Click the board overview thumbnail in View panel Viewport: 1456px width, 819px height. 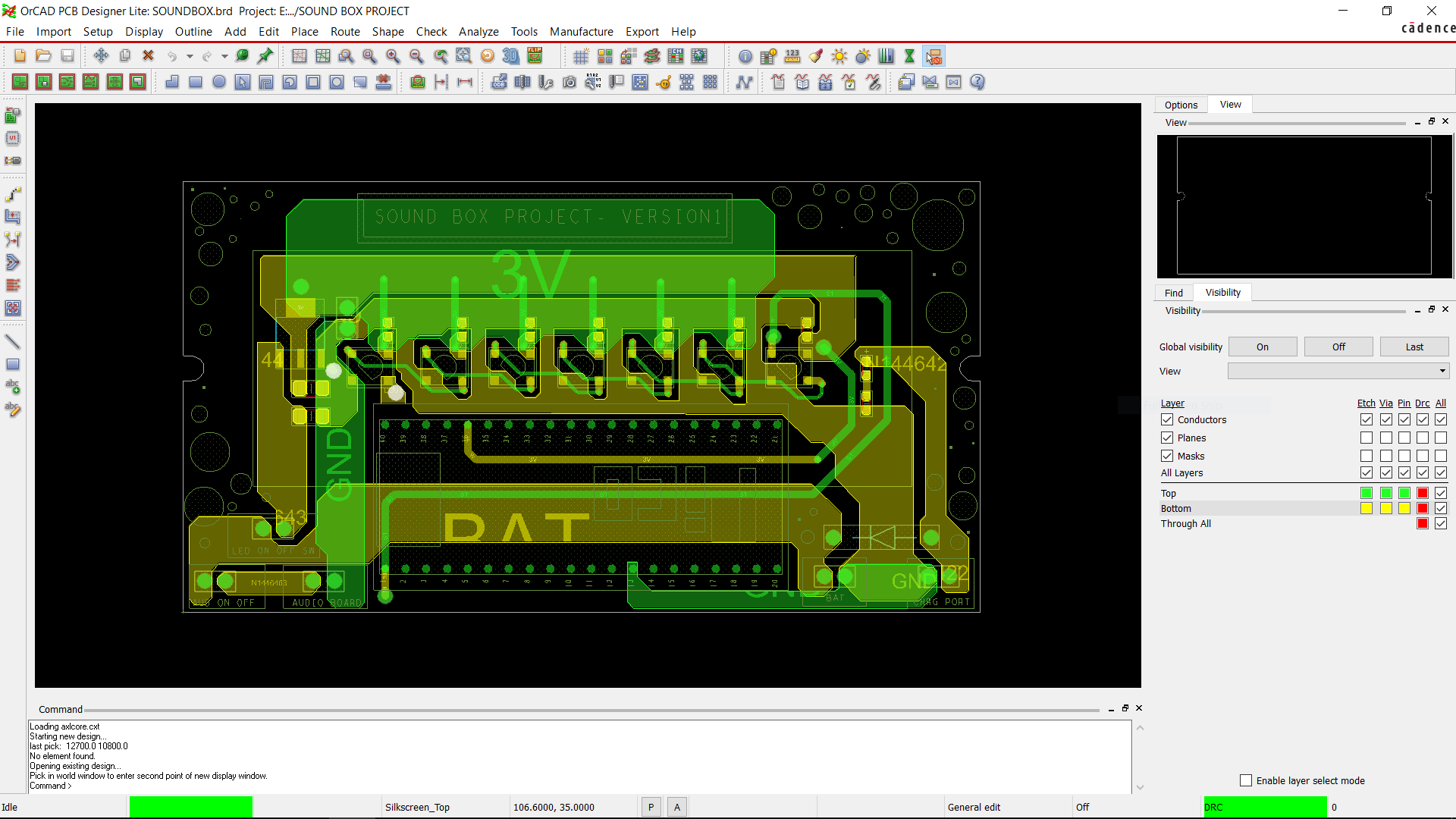1304,206
